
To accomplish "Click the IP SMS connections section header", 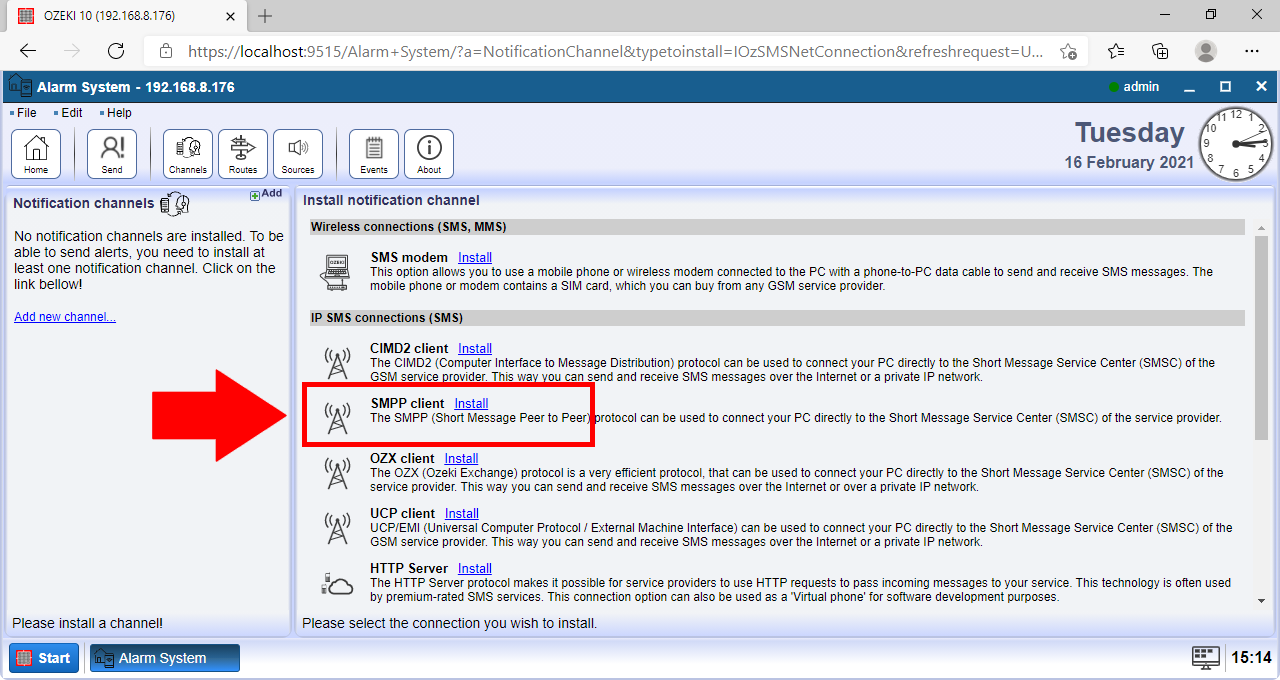I will [x=777, y=318].
